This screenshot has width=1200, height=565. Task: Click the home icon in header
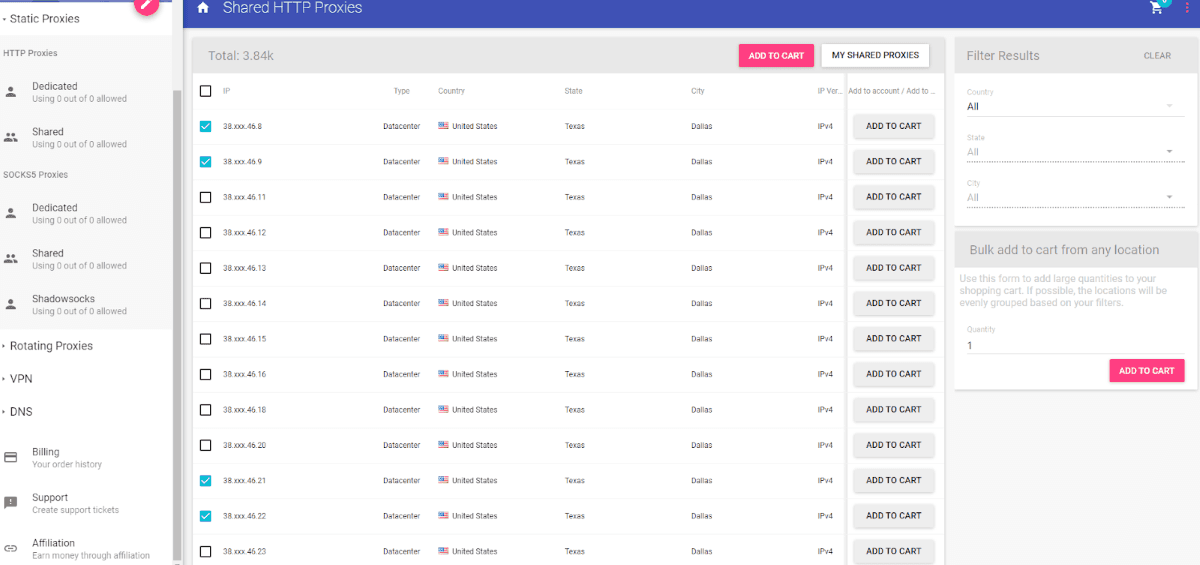coord(203,8)
